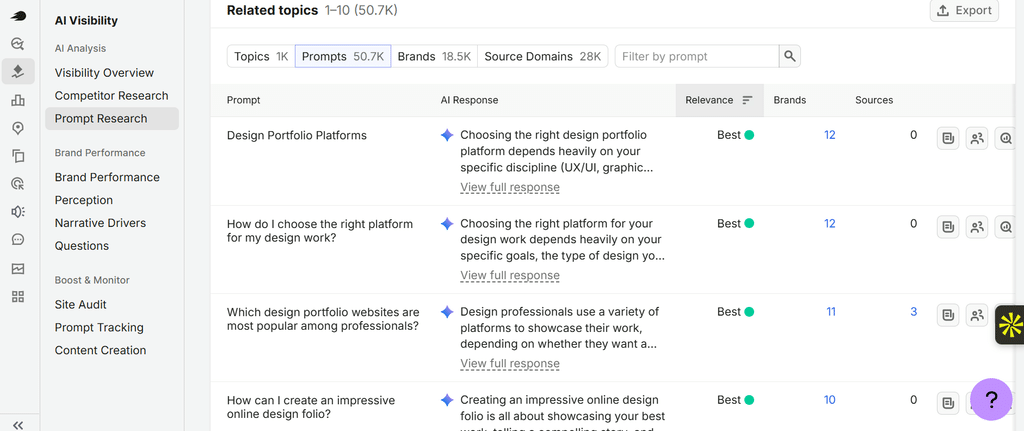Image resolution: width=1024 pixels, height=431 pixels.
Task: Open the overlapping pages sidebar icon
Action: [18, 156]
